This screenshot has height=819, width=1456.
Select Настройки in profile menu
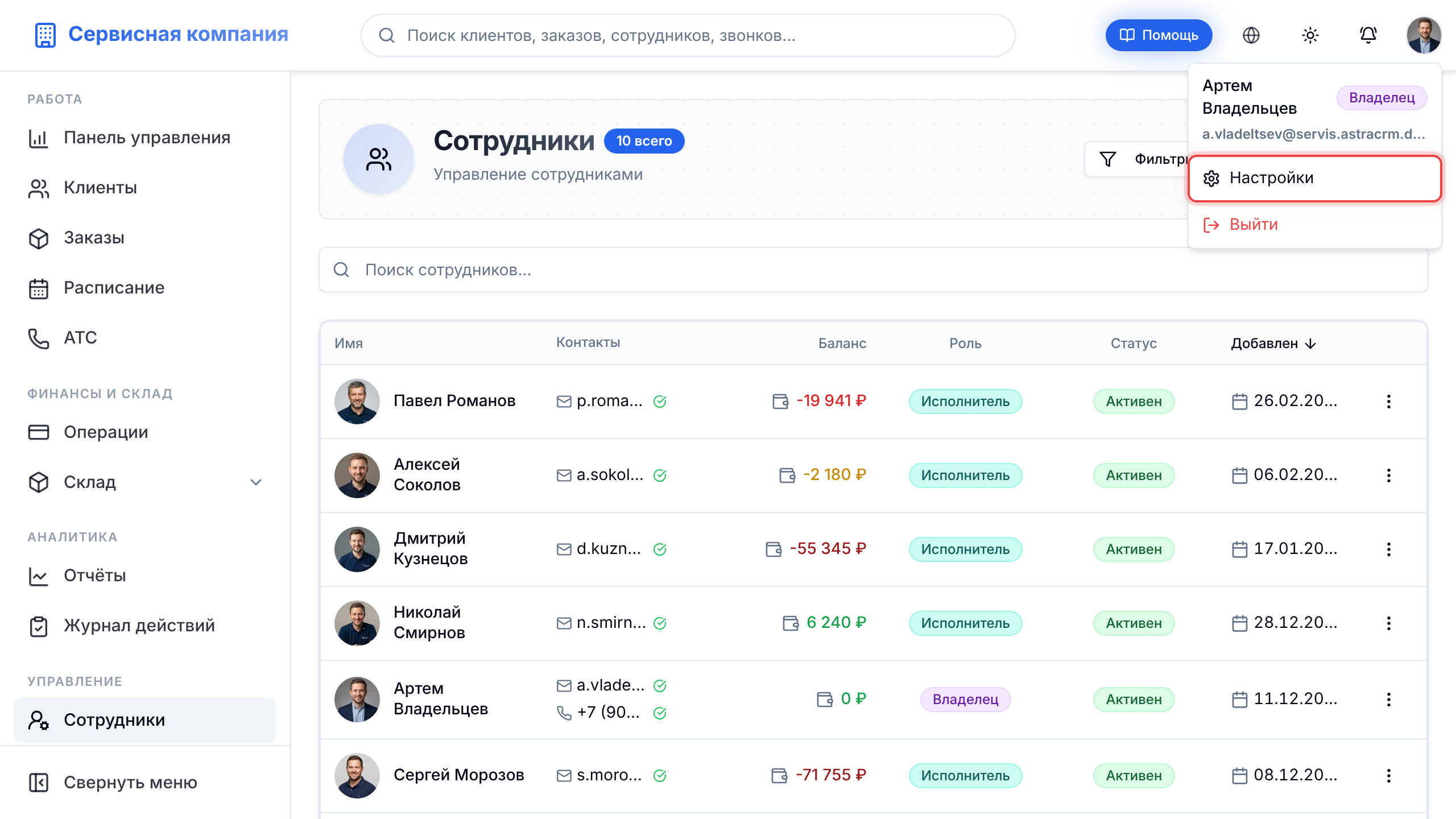[1314, 178]
